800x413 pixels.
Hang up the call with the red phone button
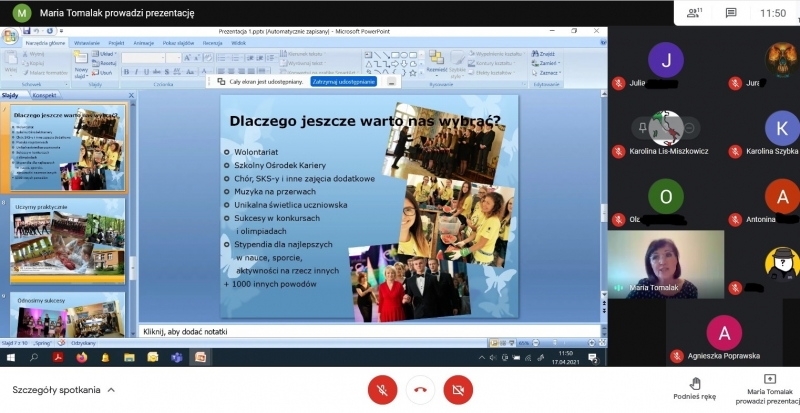420,390
